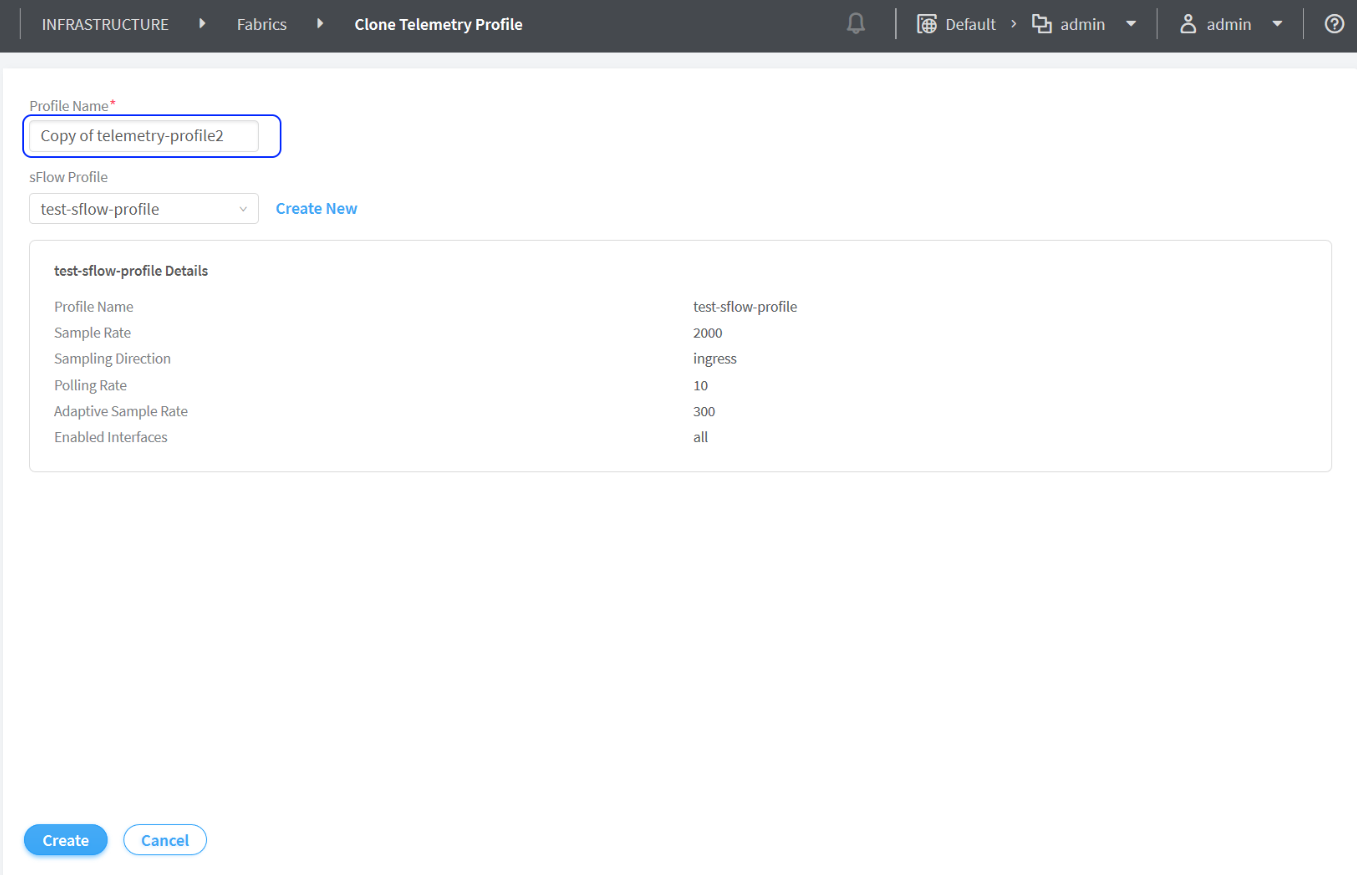Click the user profile person icon

tap(1189, 24)
